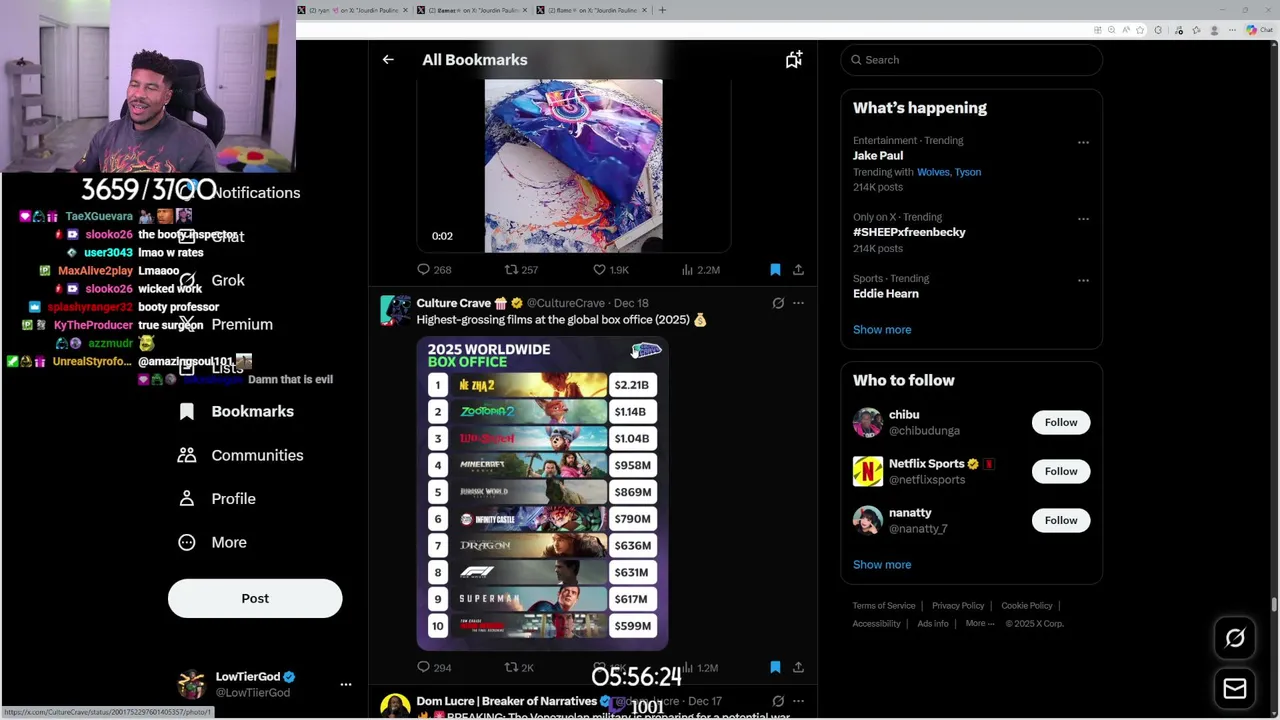1280x720 pixels.
Task: Follow the nanatty account
Action: coord(1061,520)
